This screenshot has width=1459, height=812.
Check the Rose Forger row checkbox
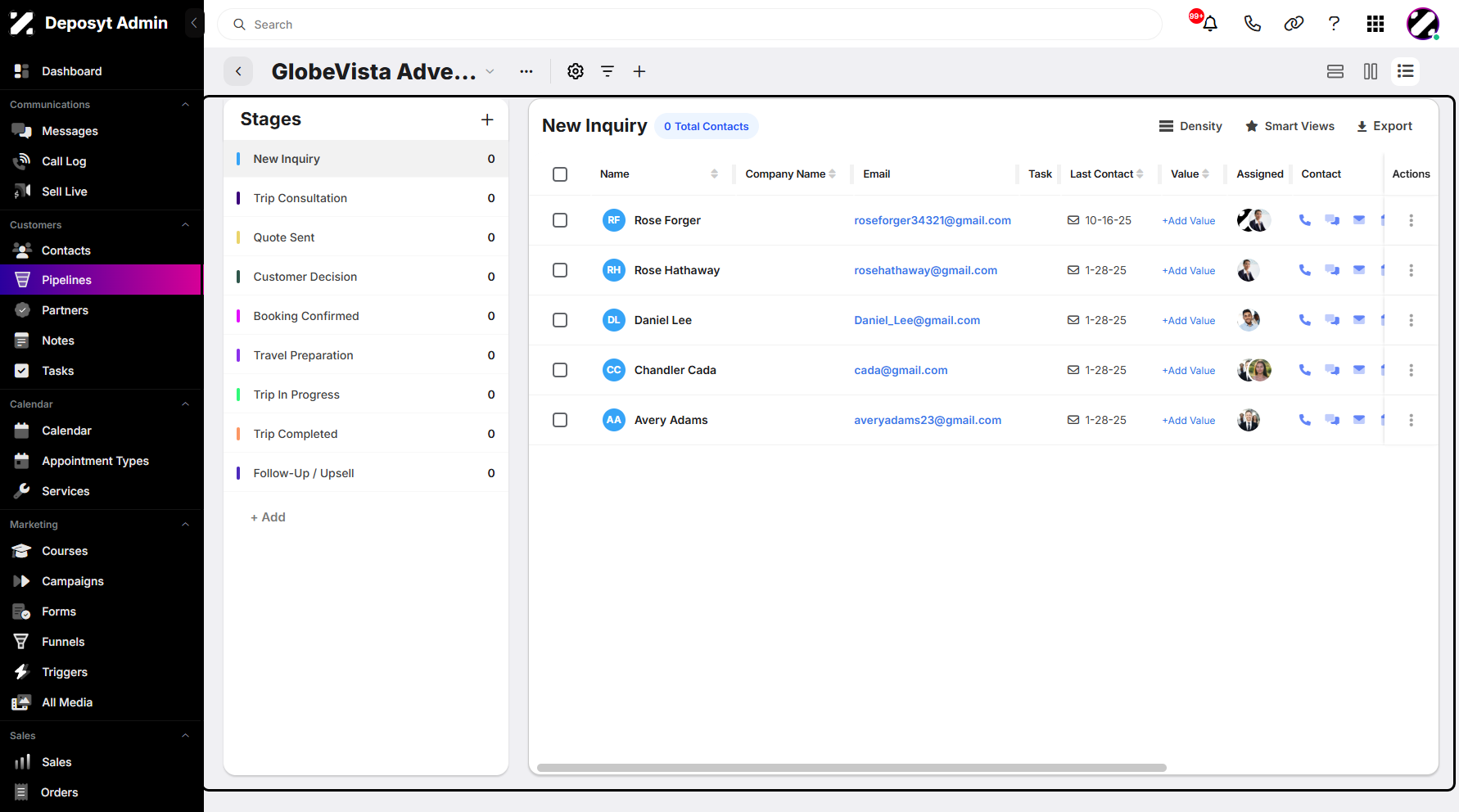point(560,220)
